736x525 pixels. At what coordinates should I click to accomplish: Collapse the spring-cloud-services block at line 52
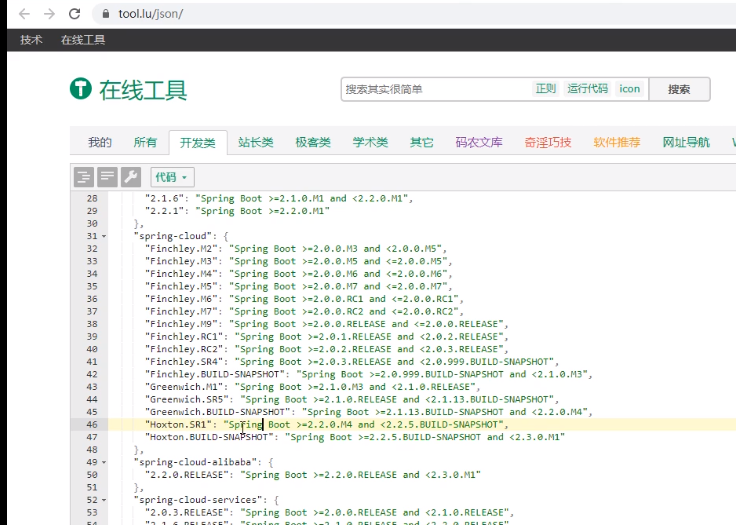coord(104,500)
